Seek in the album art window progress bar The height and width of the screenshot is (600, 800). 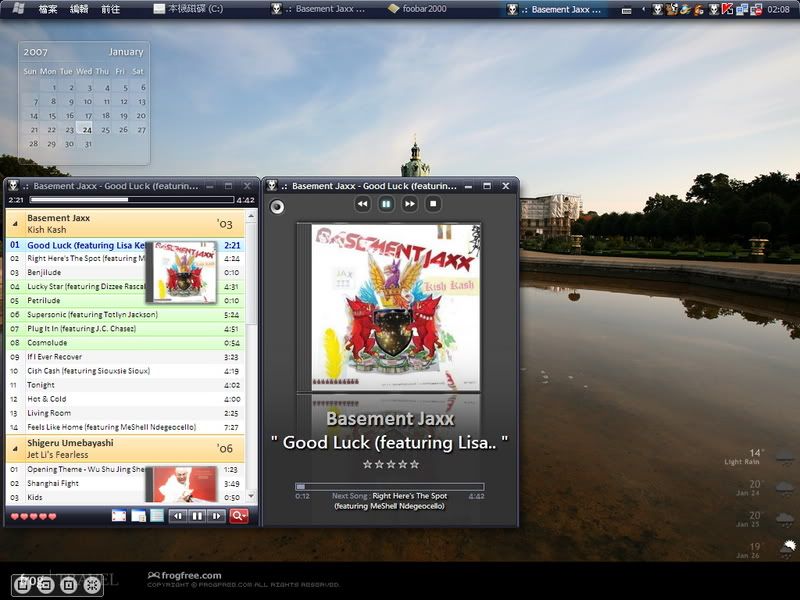pos(390,487)
